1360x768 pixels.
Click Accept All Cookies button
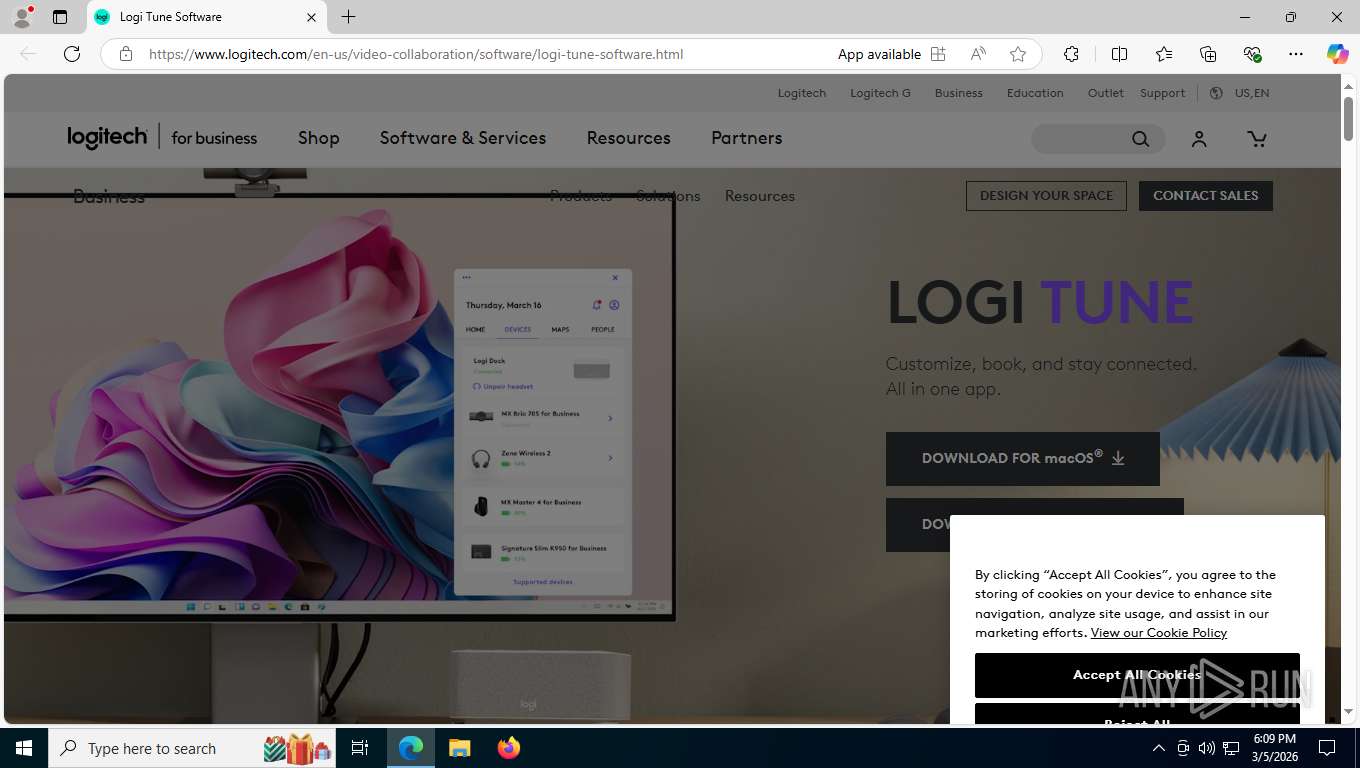click(1137, 675)
